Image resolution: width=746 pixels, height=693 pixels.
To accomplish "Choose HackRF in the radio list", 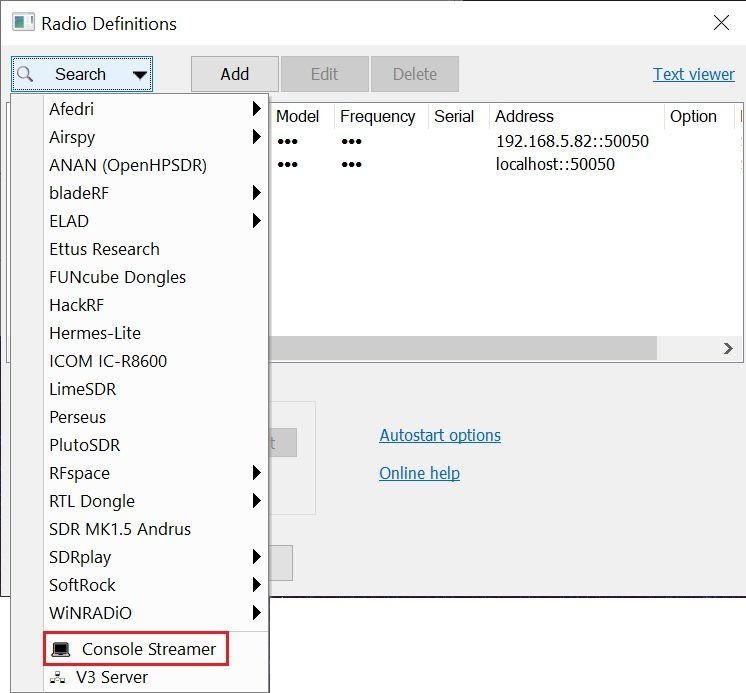I will coord(76,305).
